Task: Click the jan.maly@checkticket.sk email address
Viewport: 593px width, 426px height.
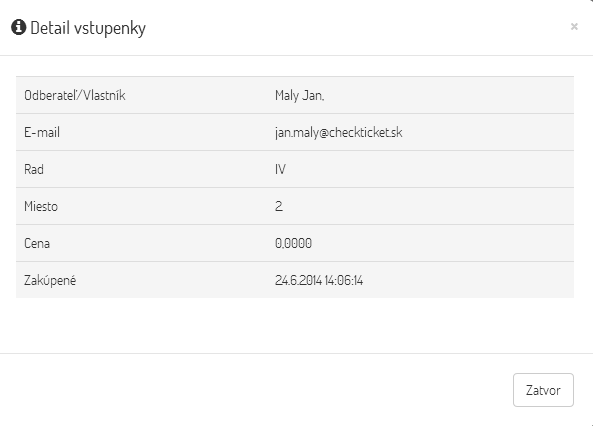Action: [338, 132]
